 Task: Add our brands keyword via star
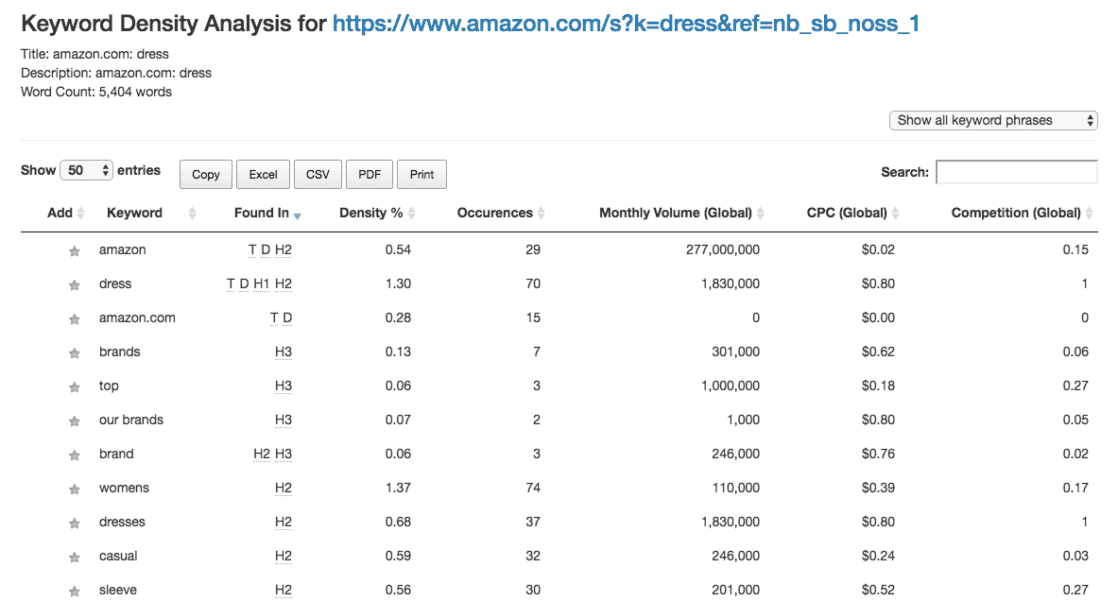pos(74,421)
